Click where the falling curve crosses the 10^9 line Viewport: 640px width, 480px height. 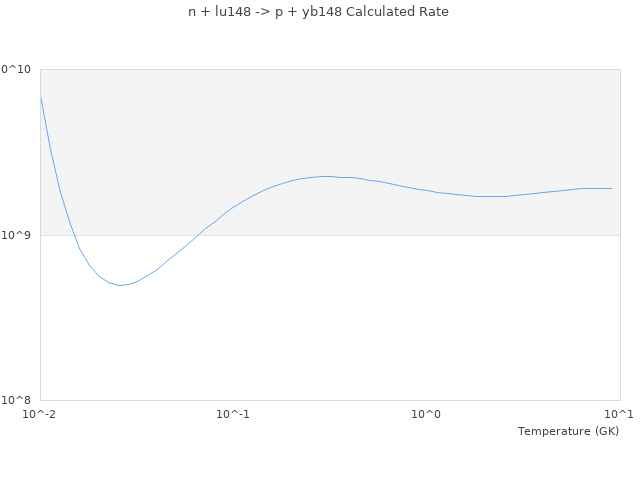click(73, 235)
